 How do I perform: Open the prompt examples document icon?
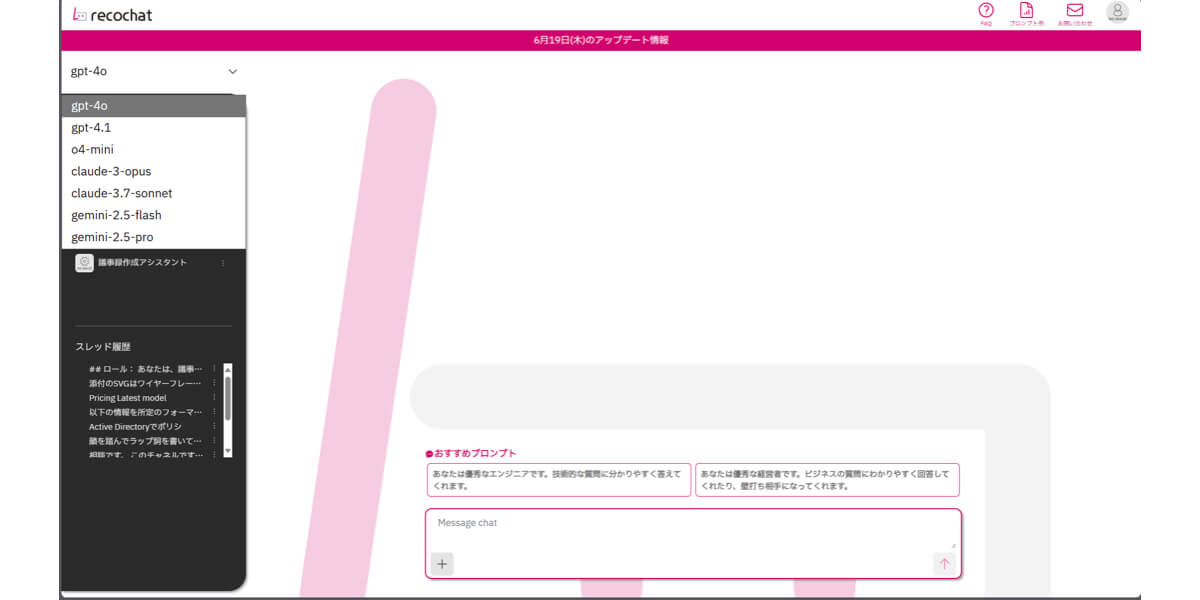point(1026,10)
